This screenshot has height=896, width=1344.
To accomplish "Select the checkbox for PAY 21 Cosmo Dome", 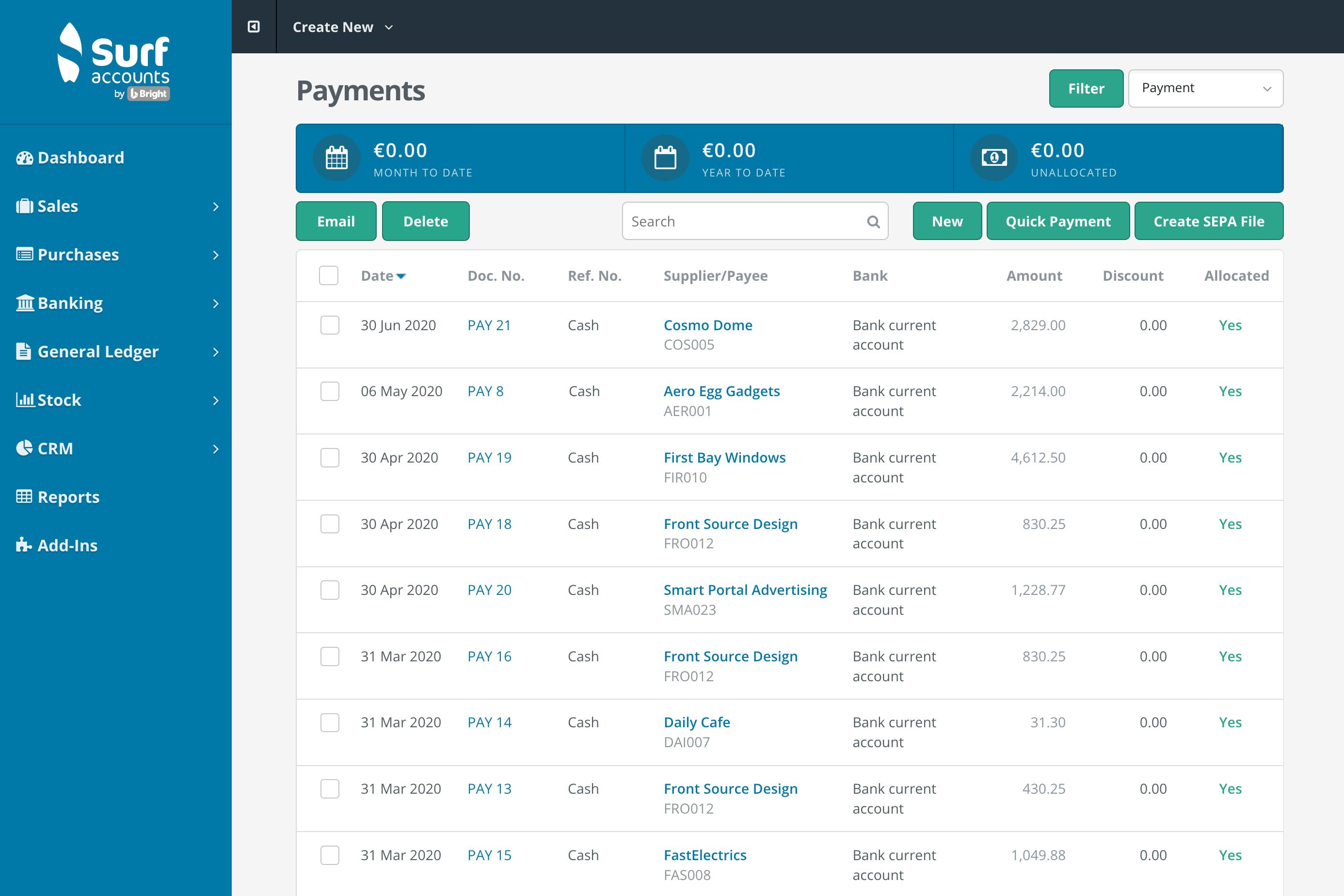I will point(329,325).
